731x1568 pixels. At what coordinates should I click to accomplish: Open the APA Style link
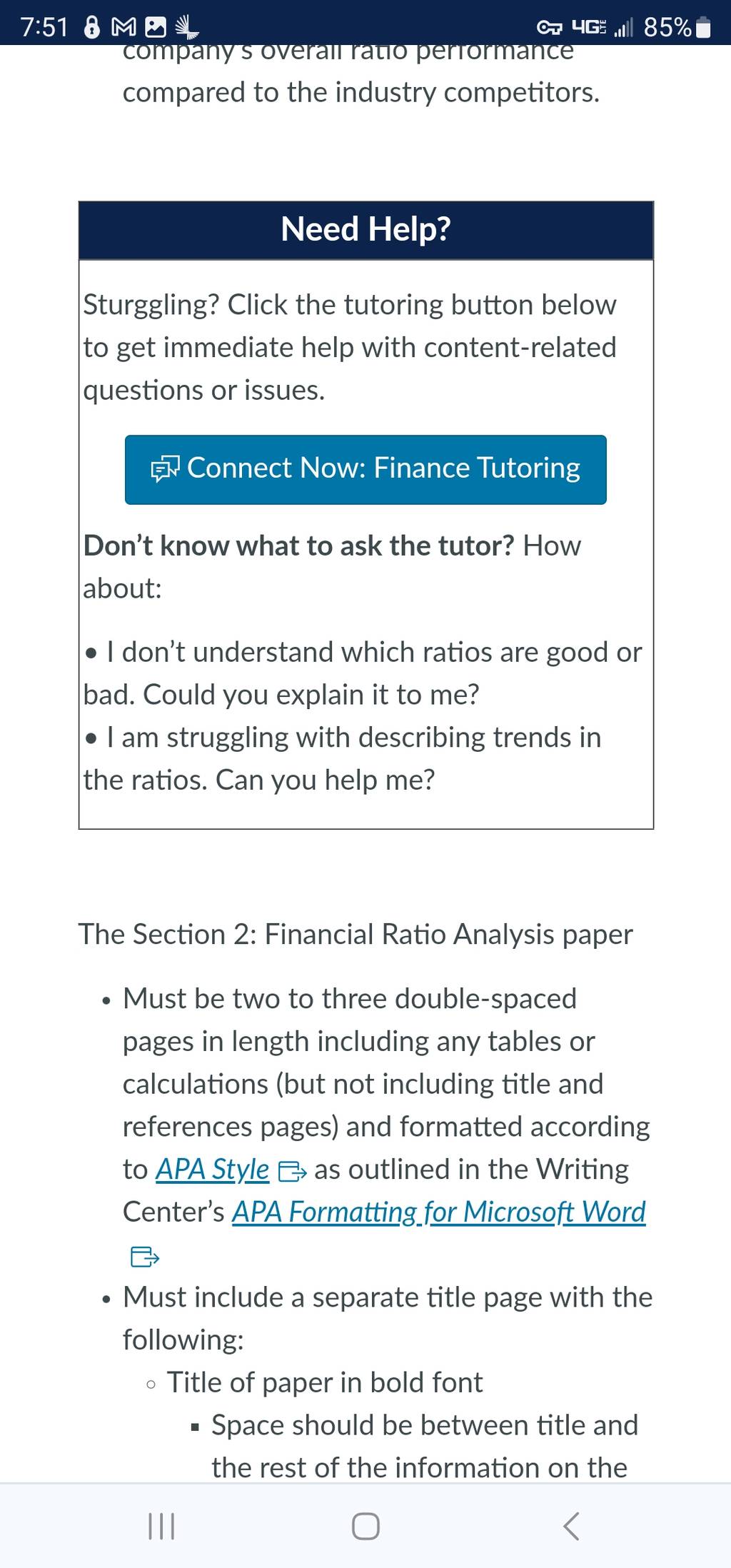(213, 1170)
